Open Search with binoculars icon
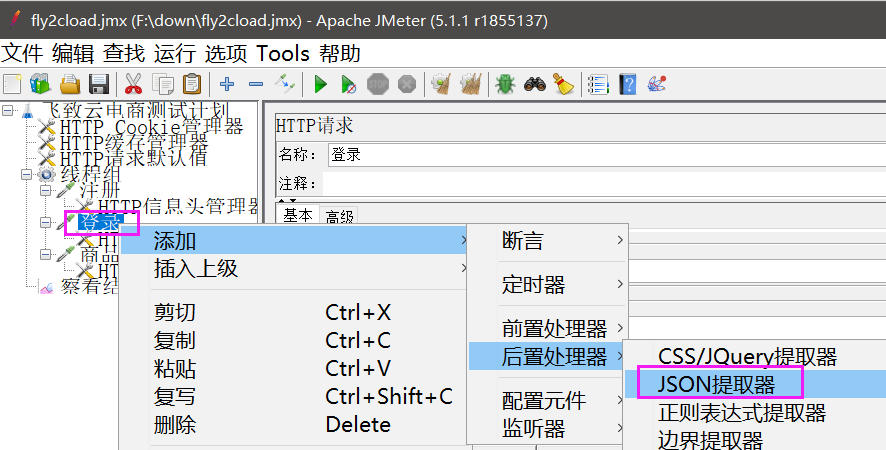886x450 pixels. click(535, 84)
